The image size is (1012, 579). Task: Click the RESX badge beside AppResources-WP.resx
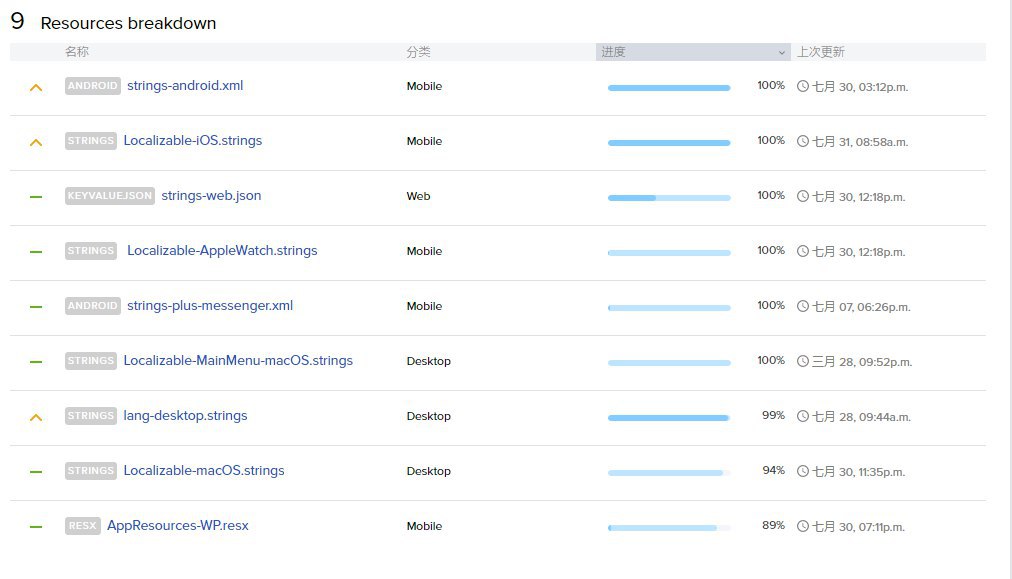click(x=82, y=526)
